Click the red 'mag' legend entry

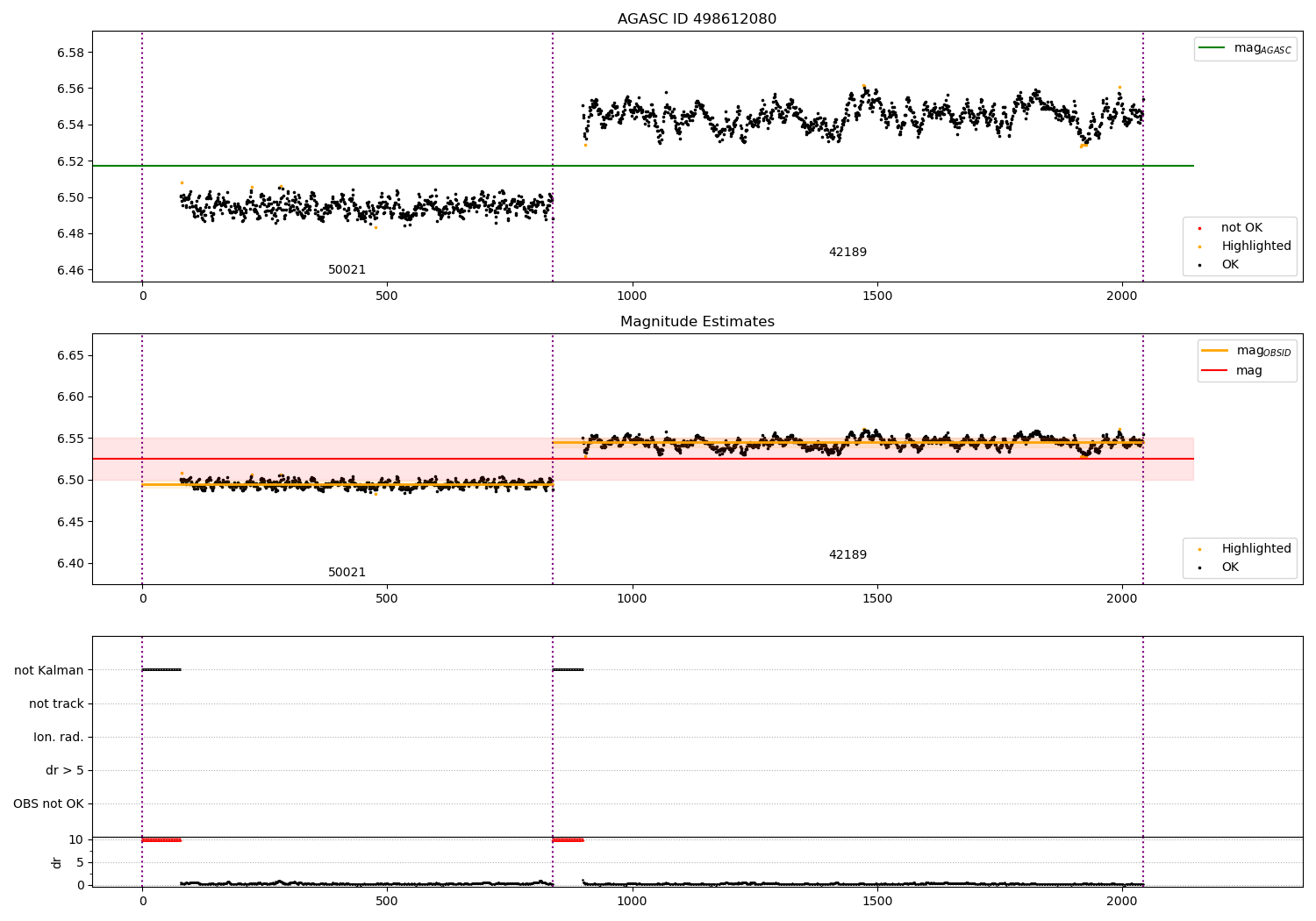(1232, 371)
